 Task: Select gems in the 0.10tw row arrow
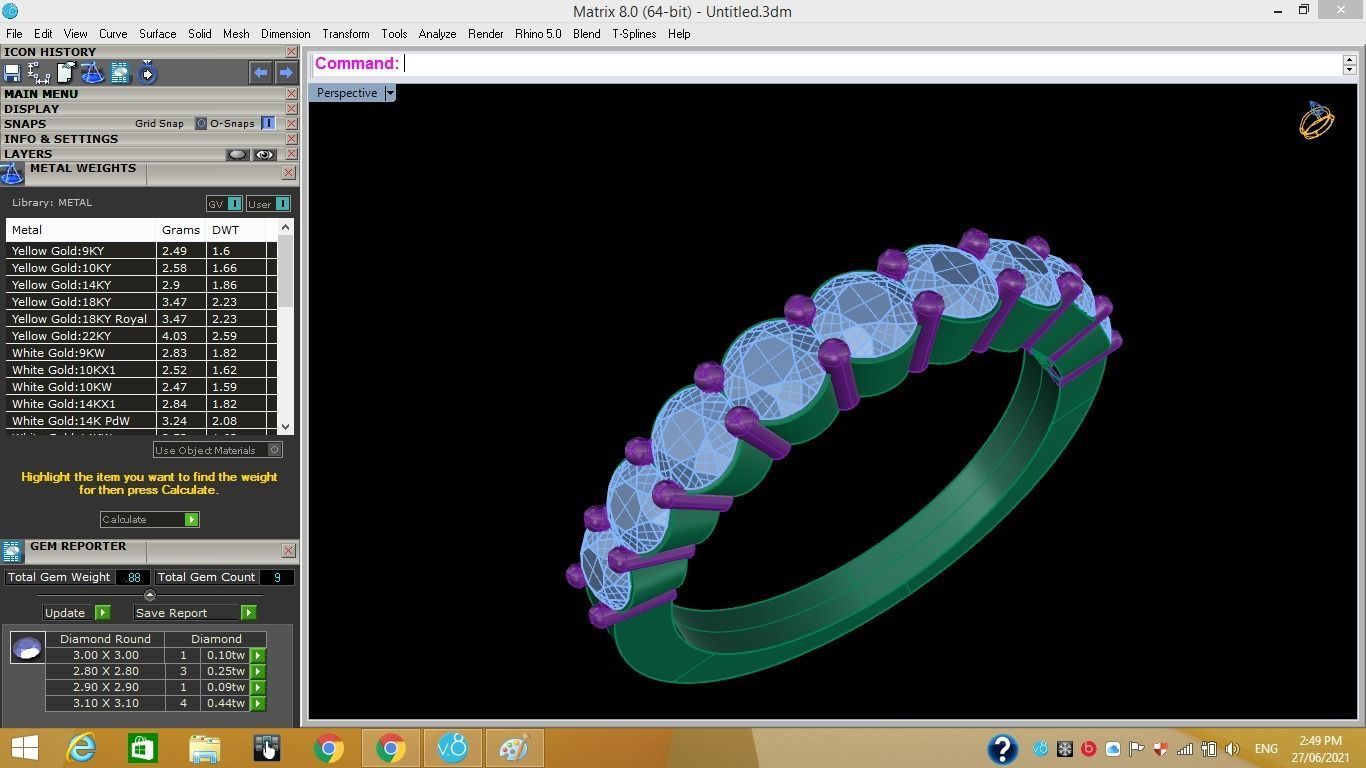(258, 655)
